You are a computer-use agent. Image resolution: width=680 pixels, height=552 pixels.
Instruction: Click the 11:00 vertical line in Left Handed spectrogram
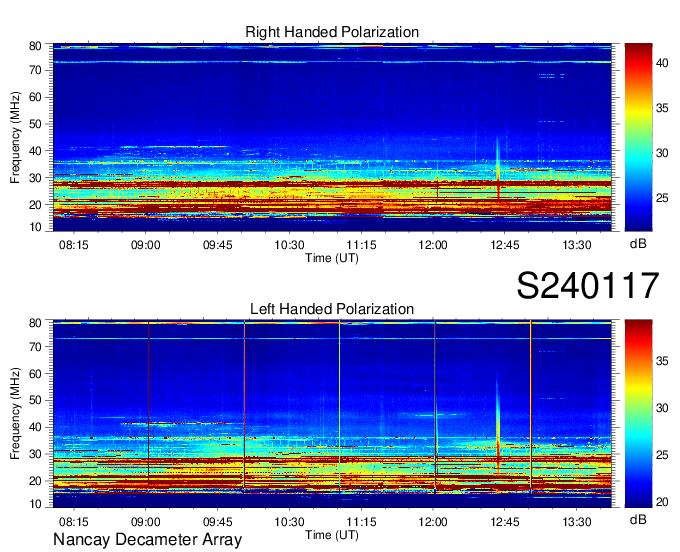pos(340,407)
